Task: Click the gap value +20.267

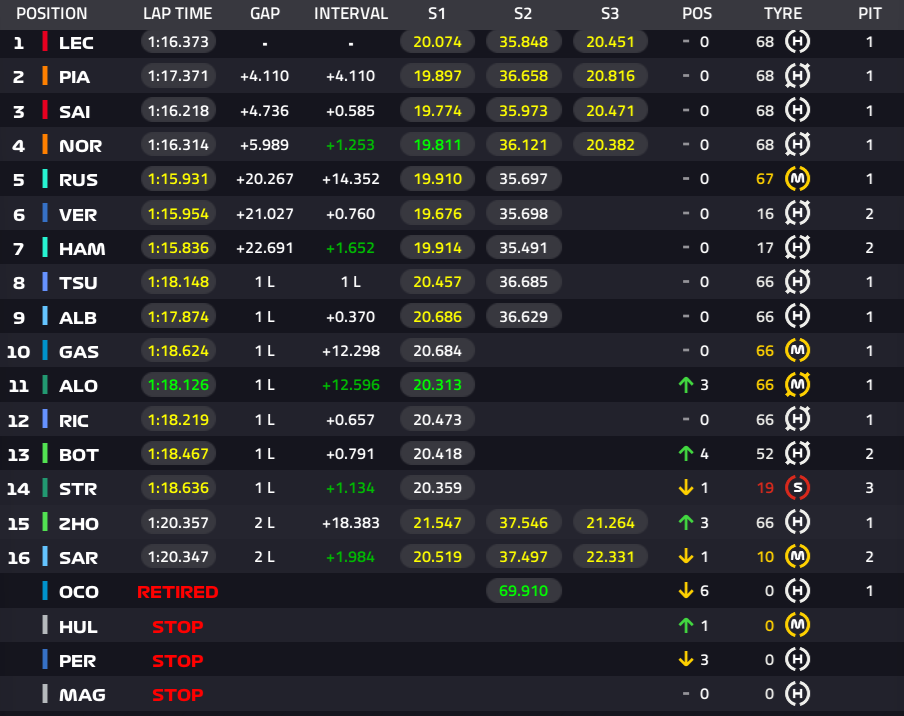Action: 265,179
